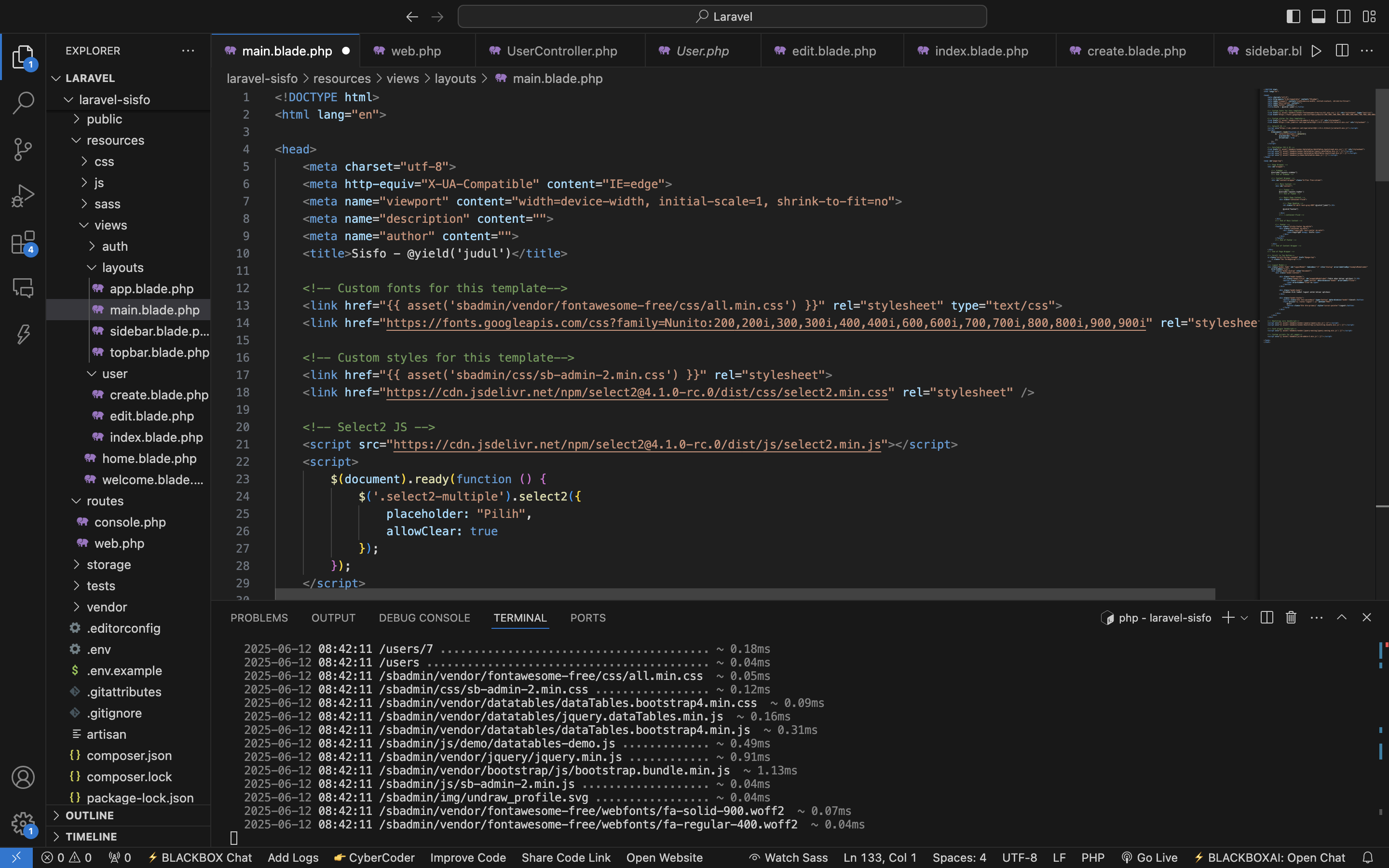Split the editor with the top-right icon
Image resolution: width=1389 pixels, height=868 pixels.
coord(1342,51)
